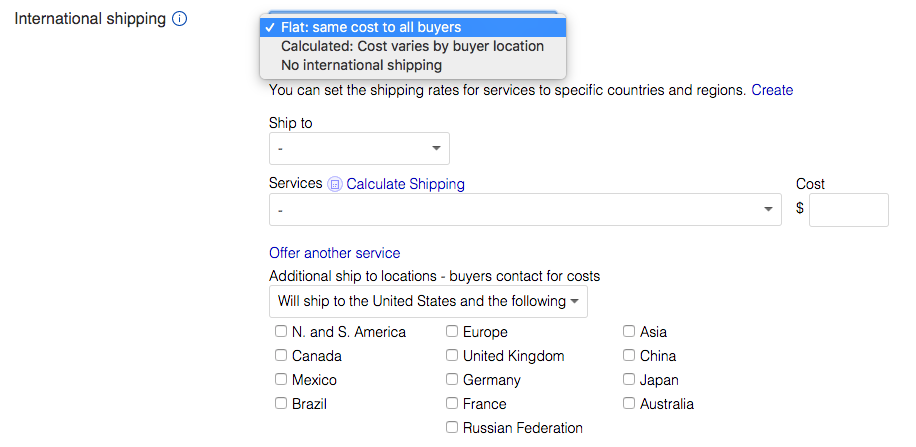
Task: Expand the Additional ship to locations dropdown
Action: [x=428, y=302]
